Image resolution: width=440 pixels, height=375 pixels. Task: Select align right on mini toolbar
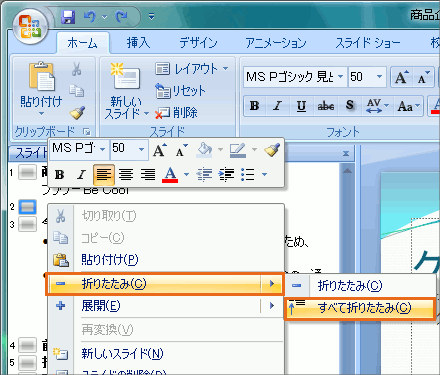pyautogui.click(x=148, y=174)
